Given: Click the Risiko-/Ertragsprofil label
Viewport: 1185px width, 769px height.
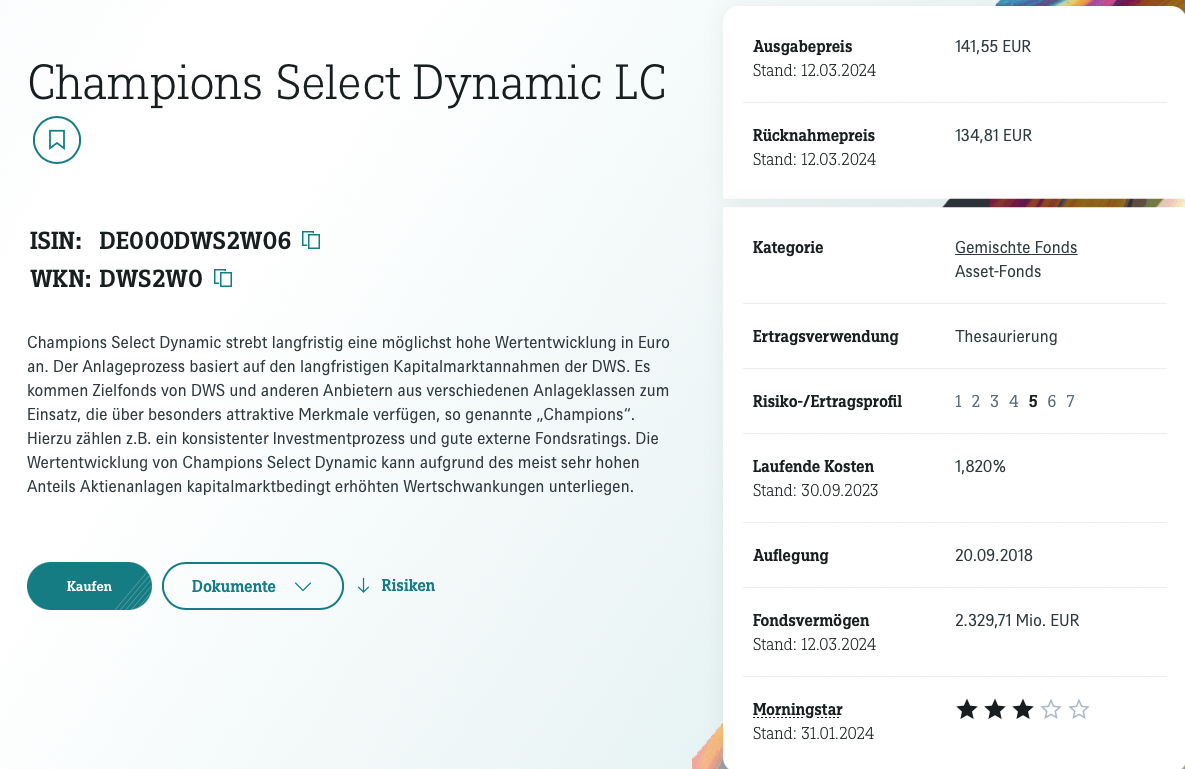Looking at the screenshot, I should [827, 401].
